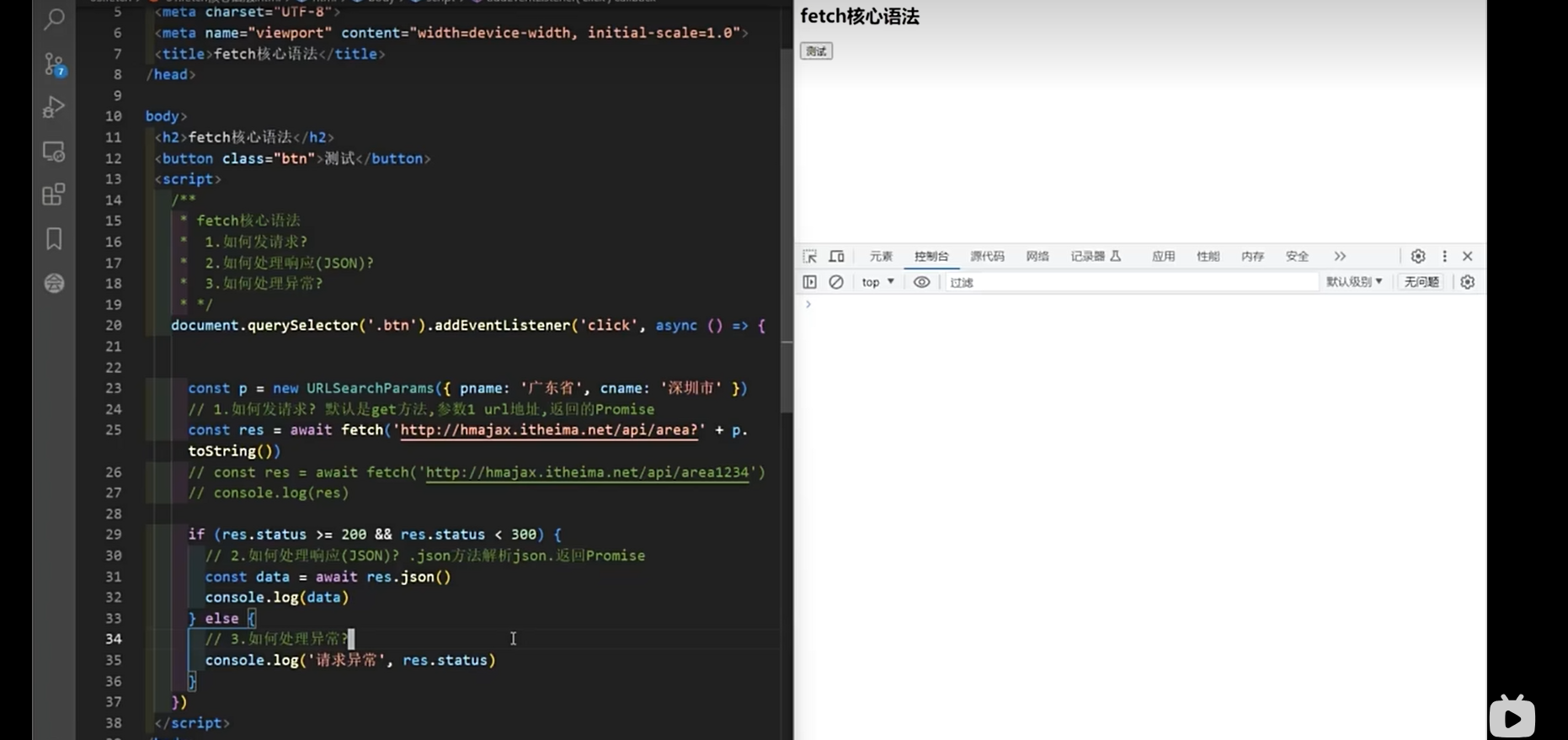The image size is (1568, 740).
Task: Toggle the console sidebar panel
Action: 809,282
